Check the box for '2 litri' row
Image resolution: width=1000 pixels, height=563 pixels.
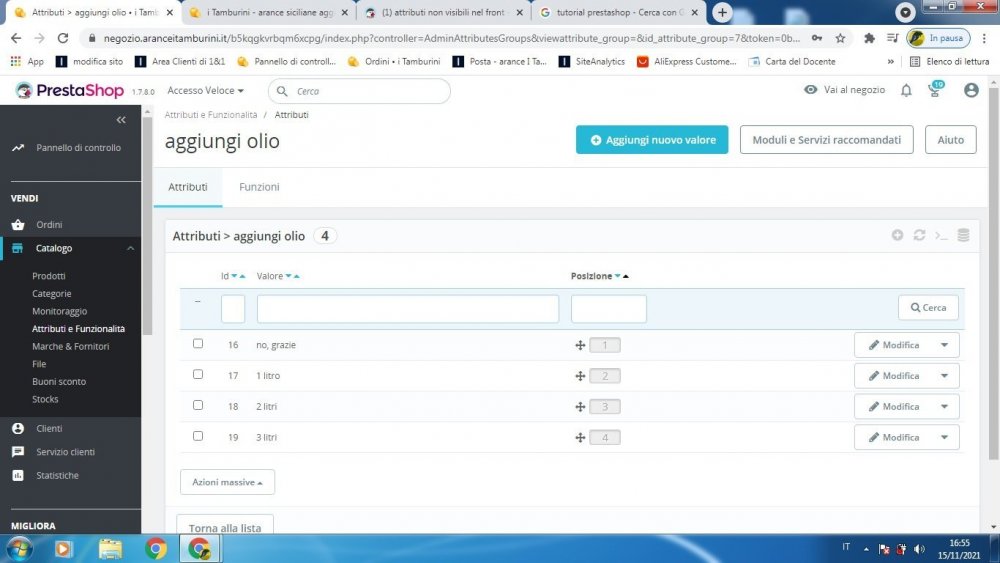198,405
